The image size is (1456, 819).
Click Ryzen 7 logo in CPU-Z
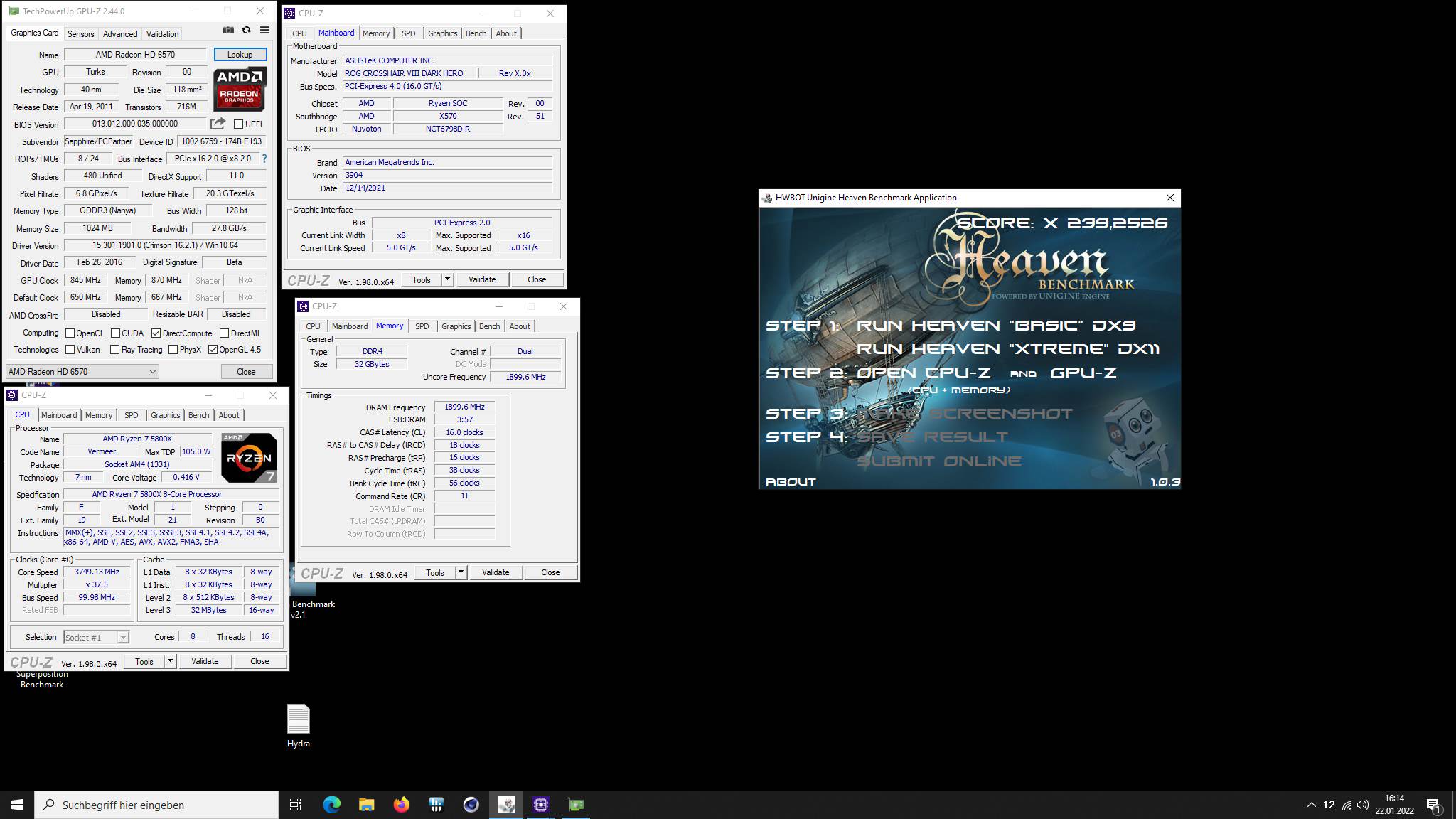point(249,458)
